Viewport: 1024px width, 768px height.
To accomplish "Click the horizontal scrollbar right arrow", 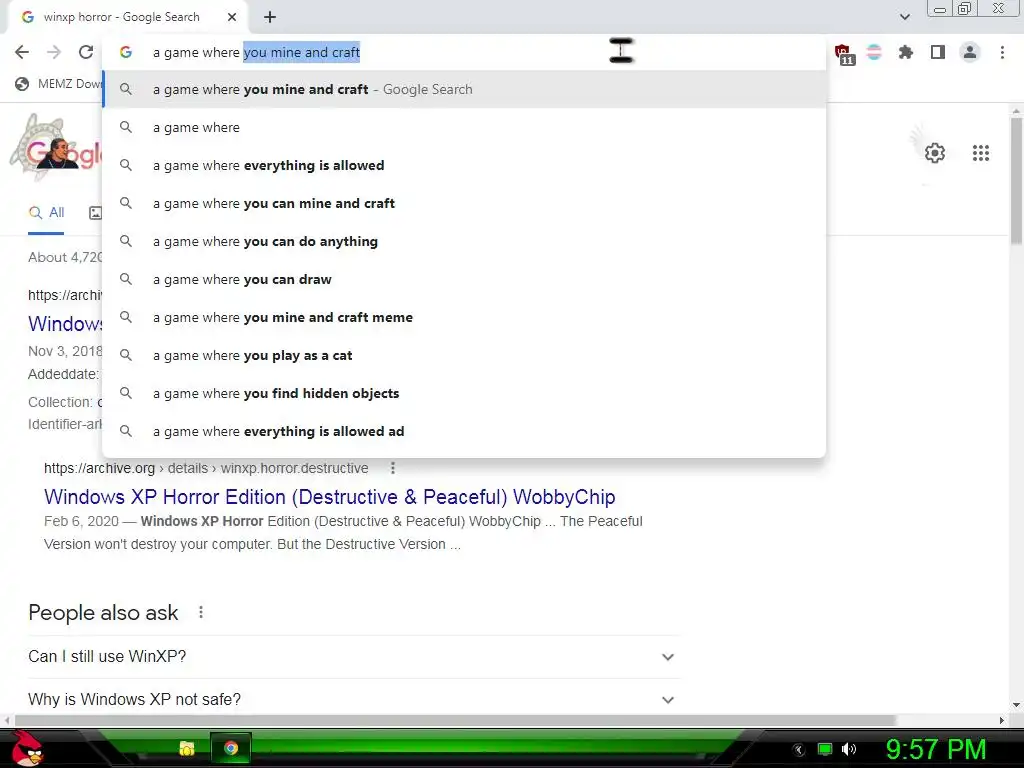I will tap(1002, 720).
